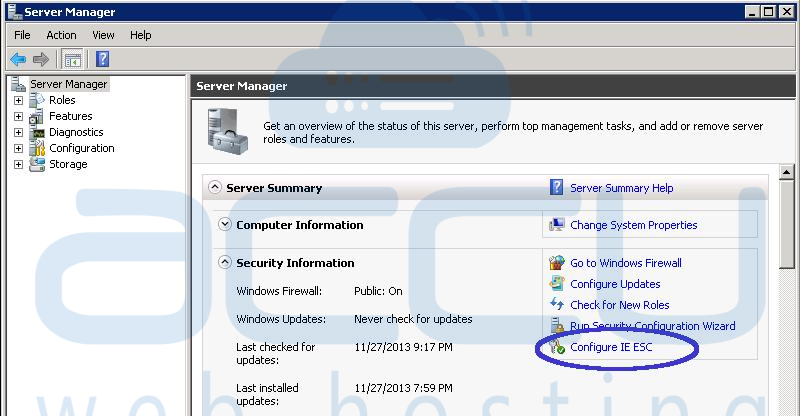Select the Roles tree item label

click(62, 100)
